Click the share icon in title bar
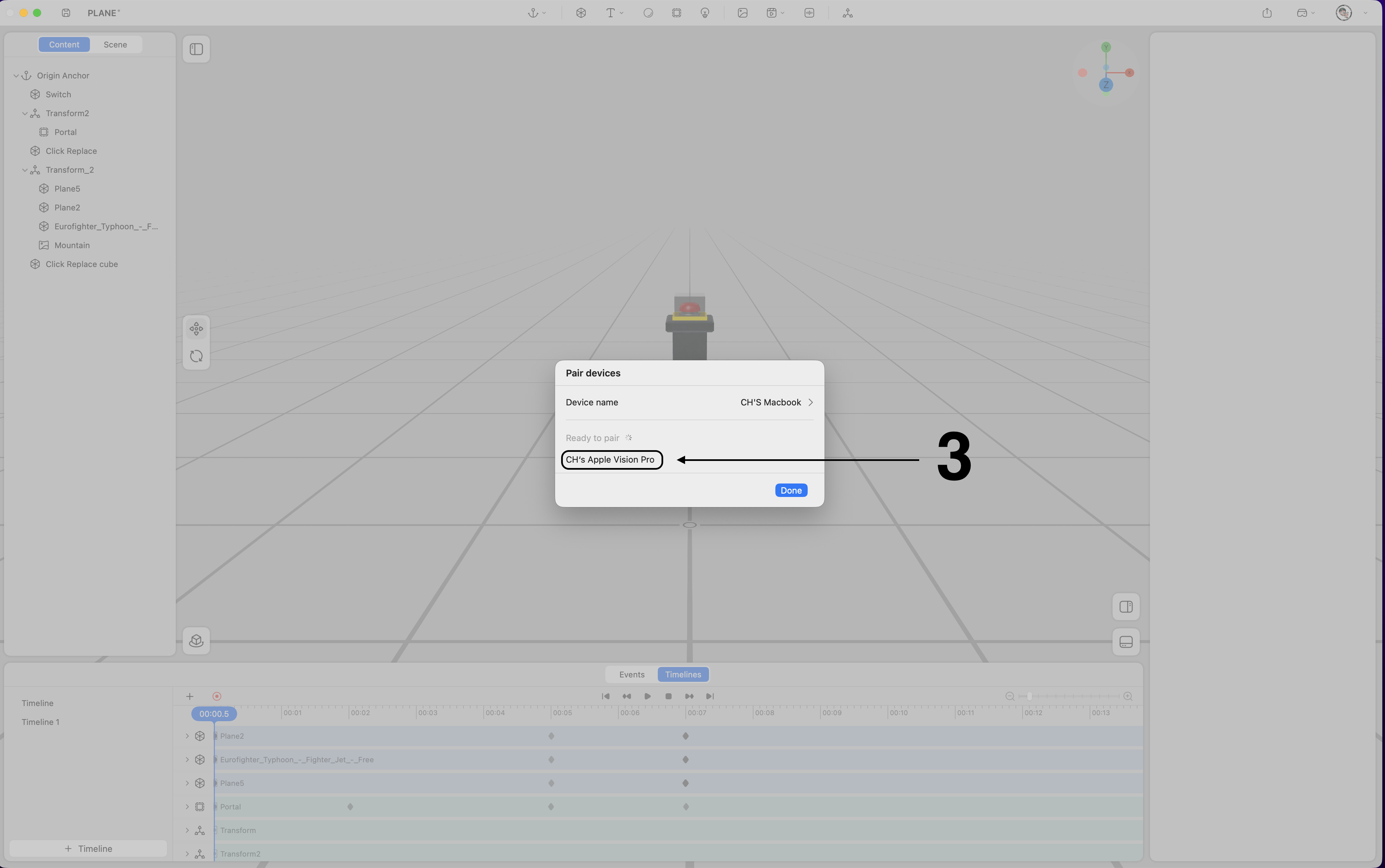1385x868 pixels. pyautogui.click(x=1267, y=13)
